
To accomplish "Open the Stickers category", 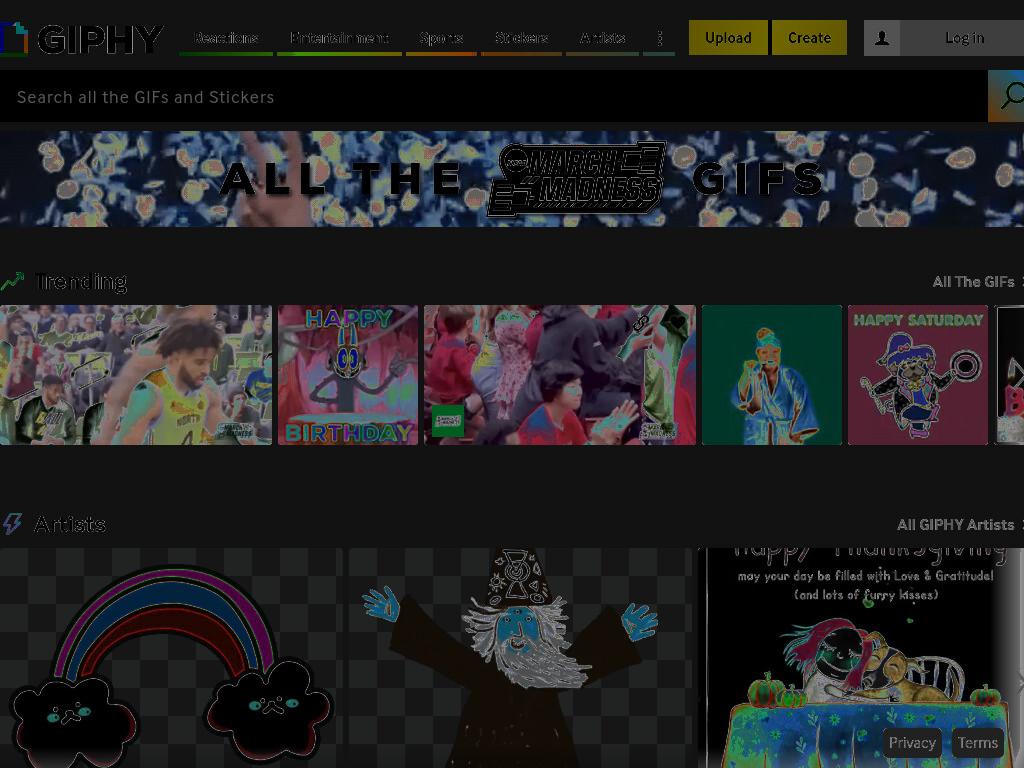I will coord(521,38).
